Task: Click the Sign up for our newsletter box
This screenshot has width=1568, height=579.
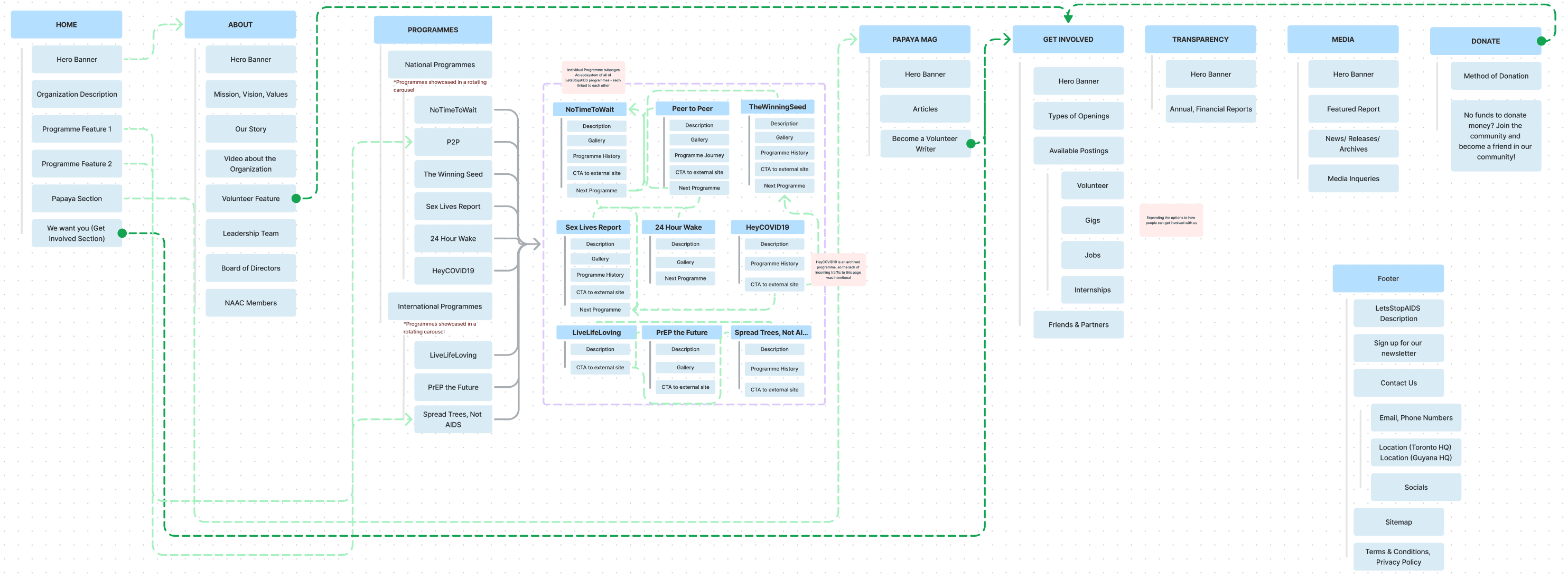Action: click(1398, 348)
